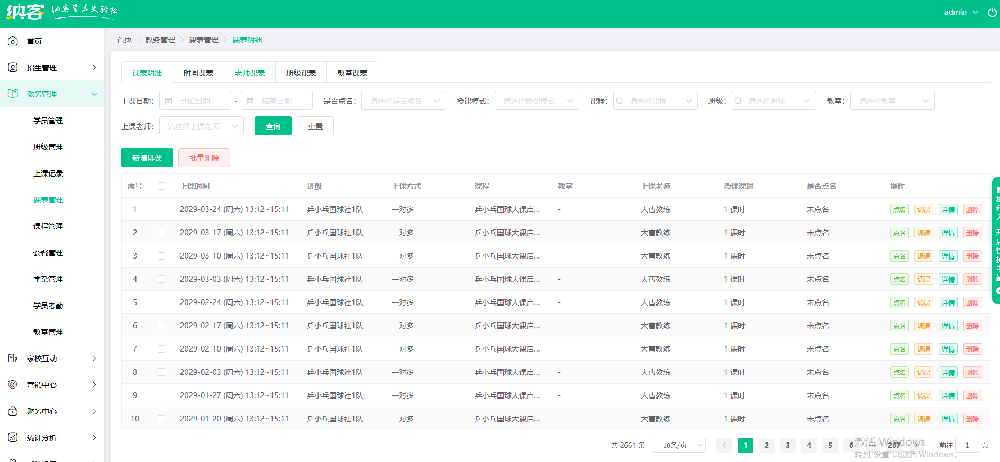Click the 统计分析 chart icon in sidebar
Image resolution: width=1000 pixels, height=462 pixels.
[12, 438]
